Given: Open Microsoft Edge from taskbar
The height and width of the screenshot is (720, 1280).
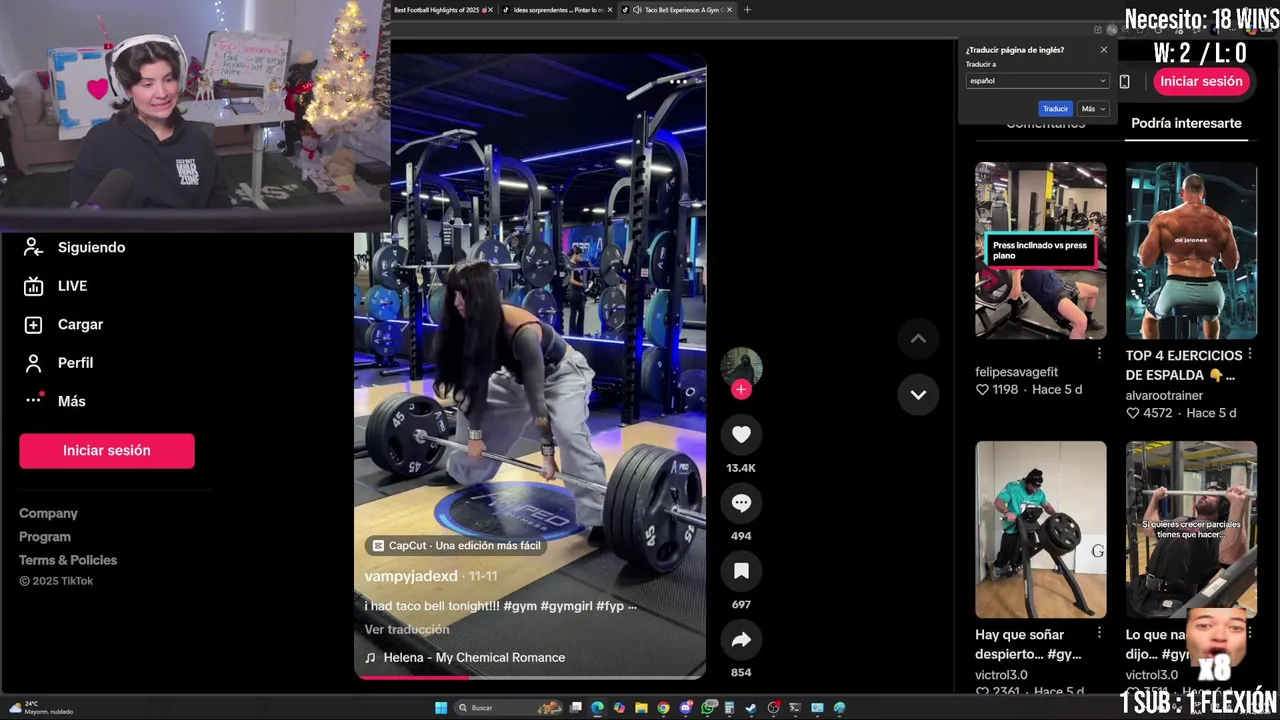Looking at the screenshot, I should click(x=597, y=708).
